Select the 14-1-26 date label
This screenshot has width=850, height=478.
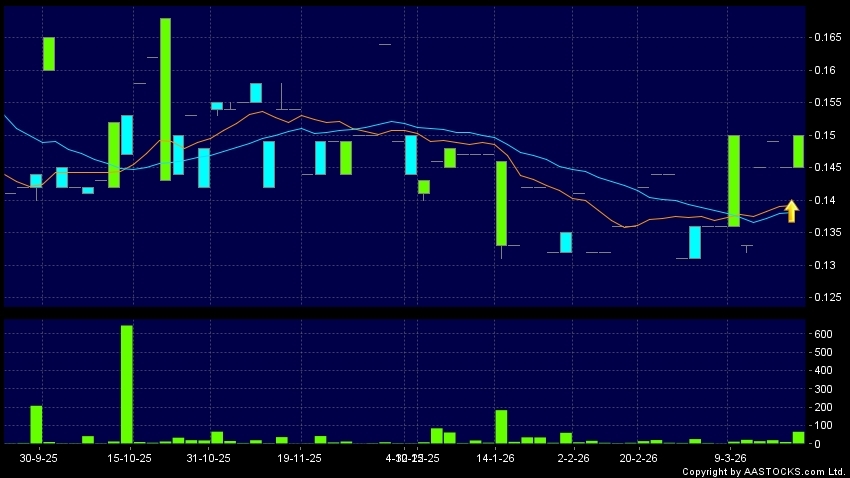click(x=499, y=458)
